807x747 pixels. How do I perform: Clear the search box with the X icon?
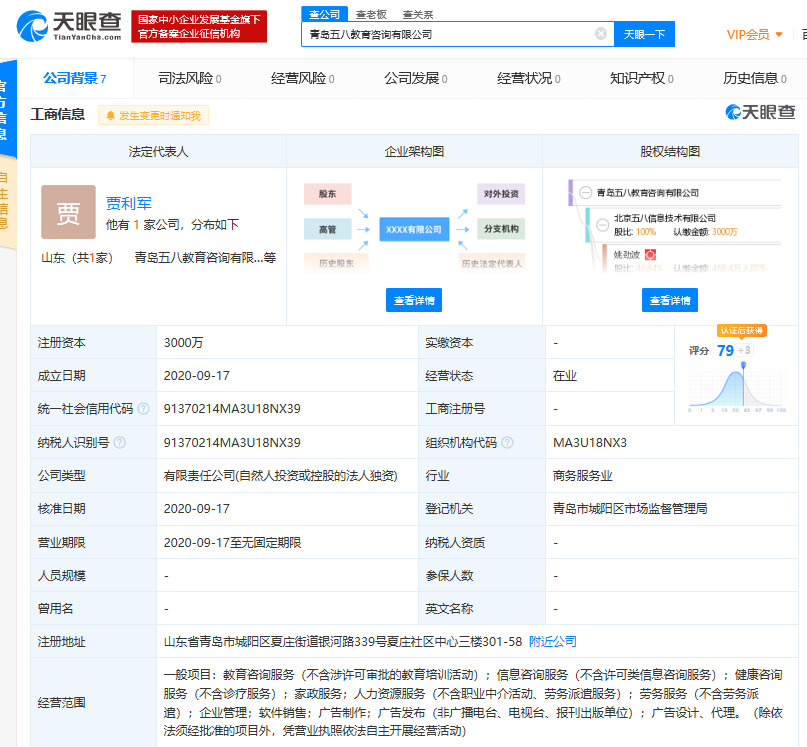tap(601, 34)
